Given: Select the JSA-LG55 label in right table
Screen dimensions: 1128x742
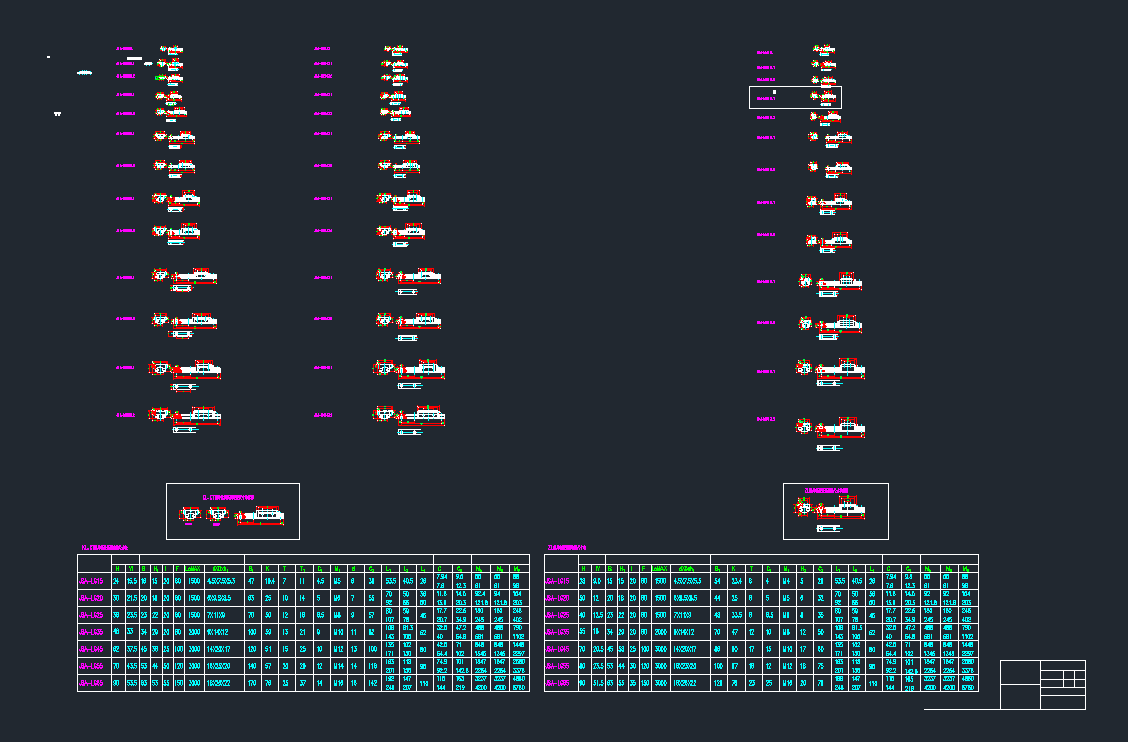Looking at the screenshot, I should click(560, 666).
